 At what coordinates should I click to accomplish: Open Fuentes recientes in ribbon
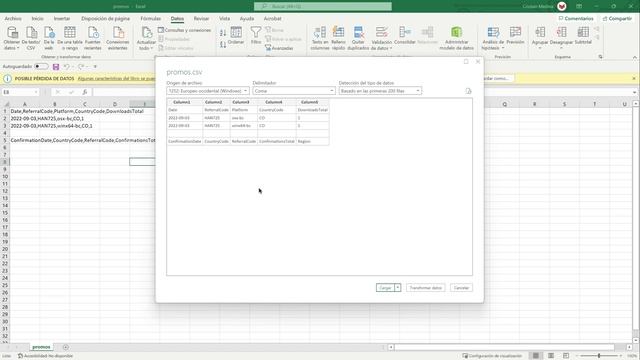[x=93, y=32]
